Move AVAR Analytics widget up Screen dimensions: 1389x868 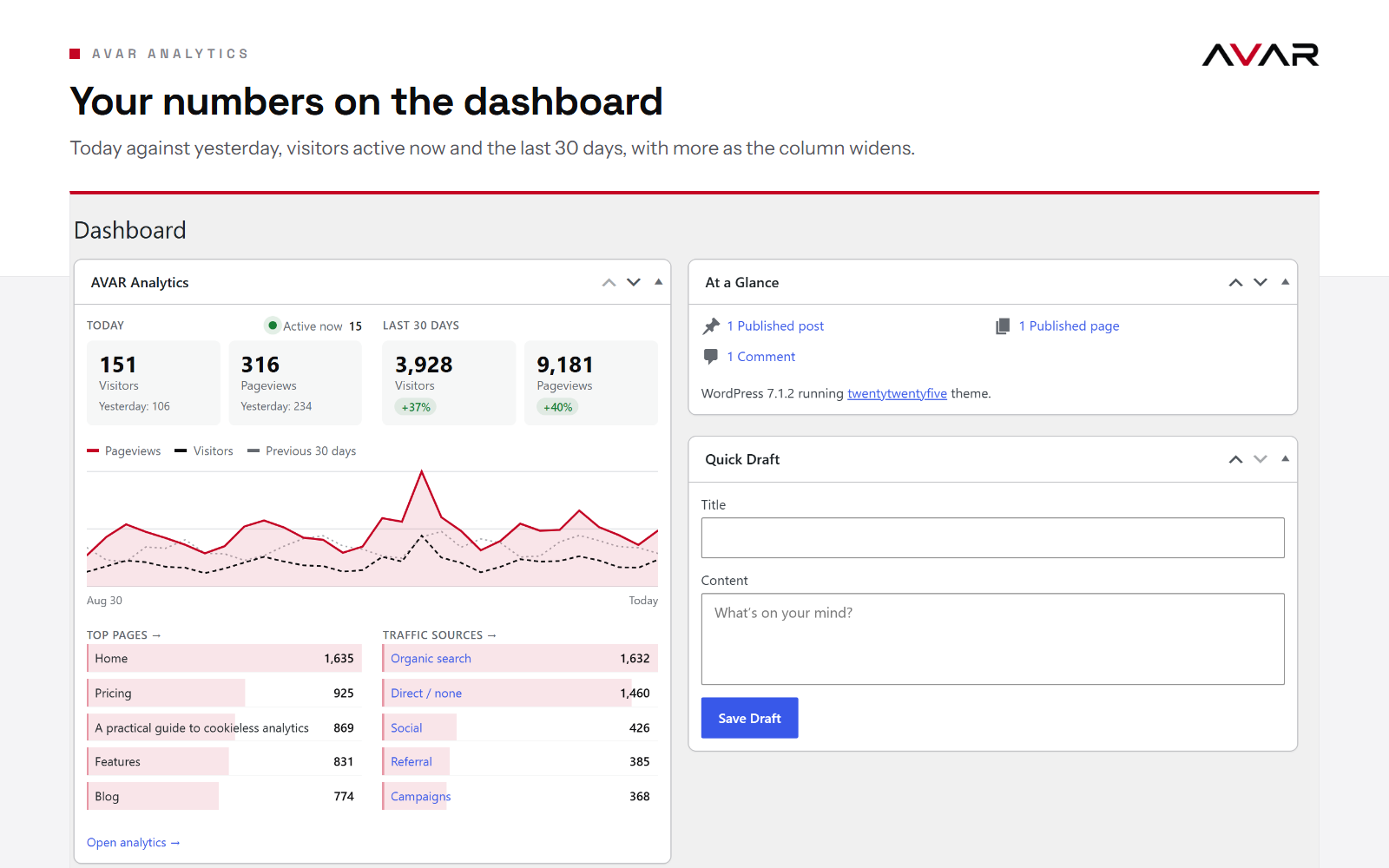tap(609, 283)
